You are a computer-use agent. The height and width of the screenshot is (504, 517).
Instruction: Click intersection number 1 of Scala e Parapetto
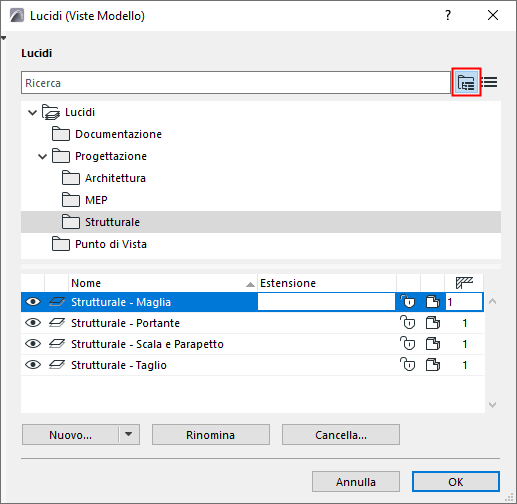point(464,344)
